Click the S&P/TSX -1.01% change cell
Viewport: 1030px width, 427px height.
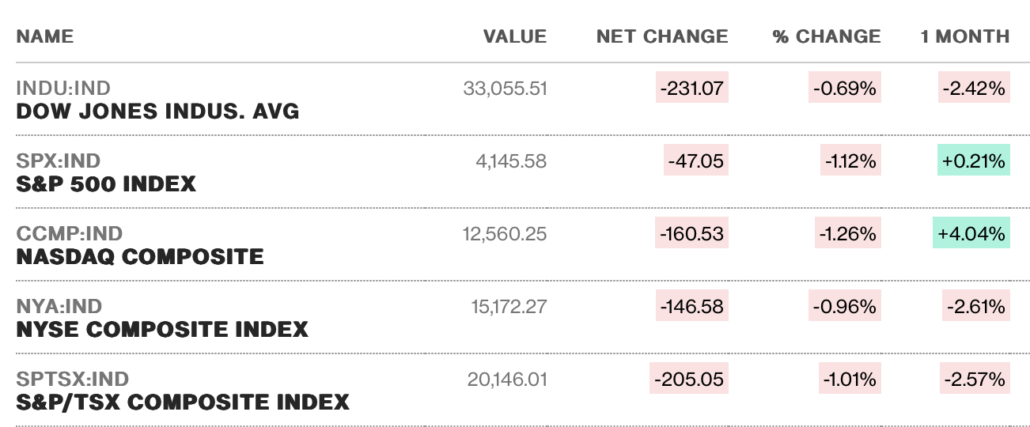click(850, 379)
